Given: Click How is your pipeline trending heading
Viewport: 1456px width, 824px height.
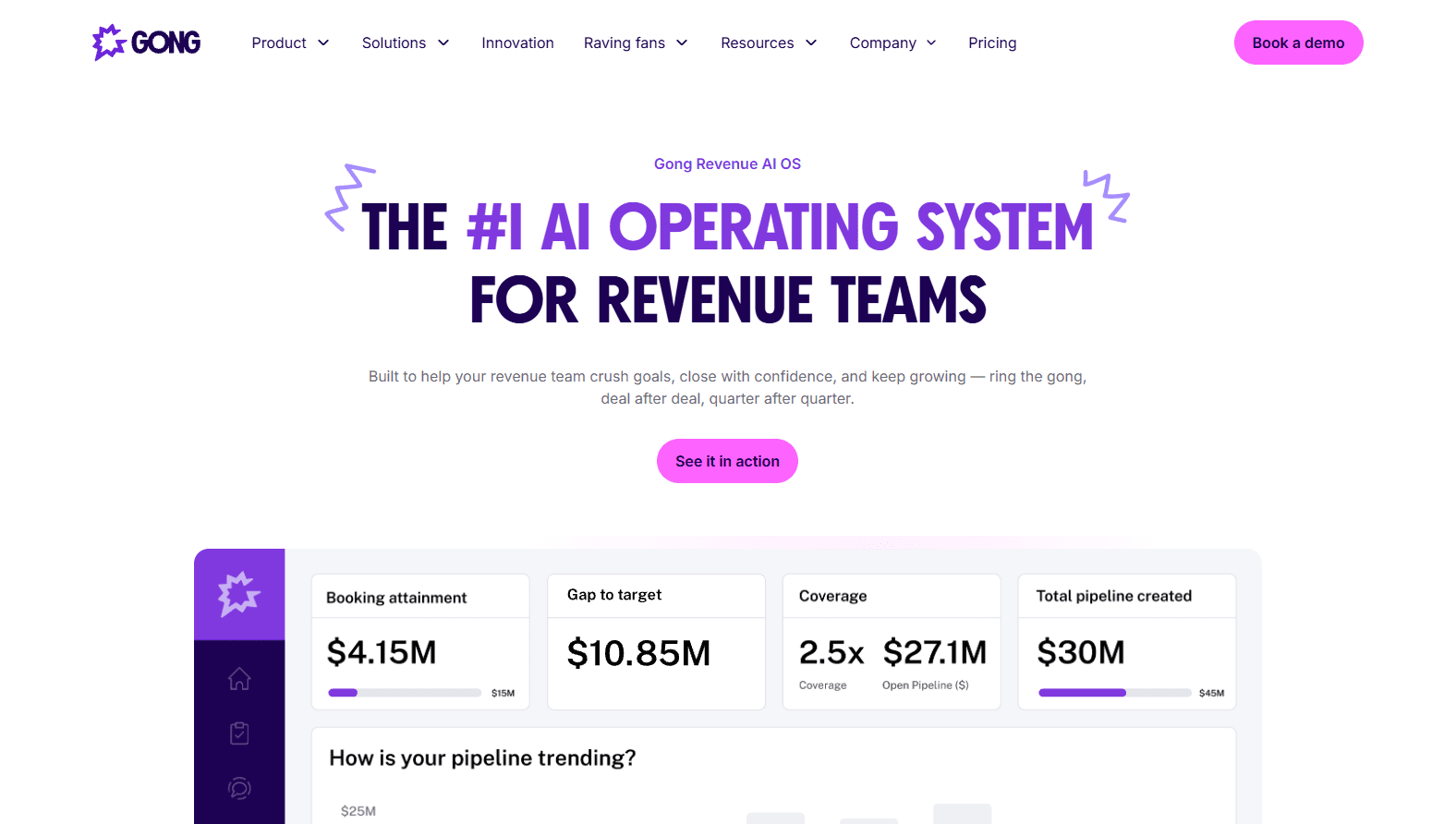Looking at the screenshot, I should (482, 758).
